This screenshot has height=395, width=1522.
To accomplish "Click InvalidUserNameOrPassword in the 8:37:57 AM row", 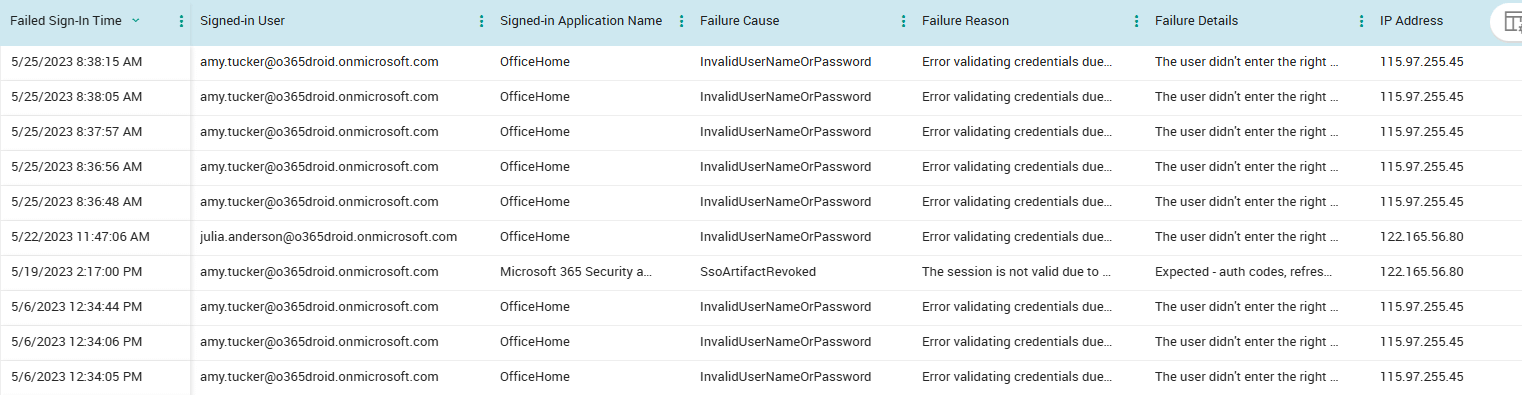I will 785,132.
